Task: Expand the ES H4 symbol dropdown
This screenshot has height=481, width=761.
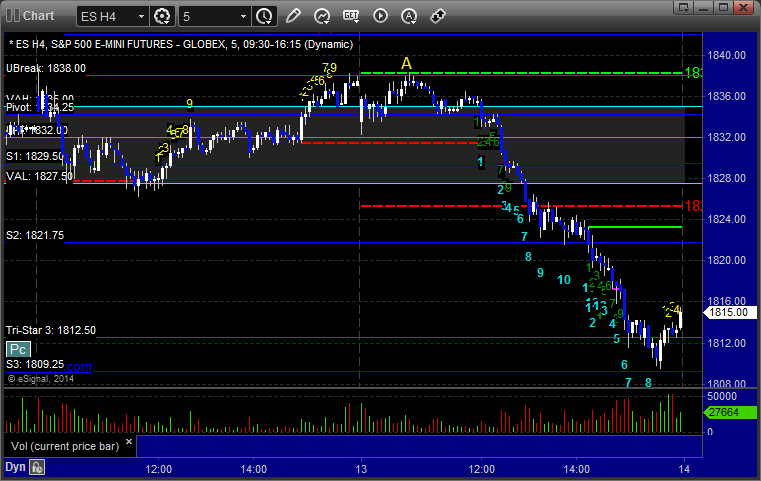Action: click(x=141, y=17)
